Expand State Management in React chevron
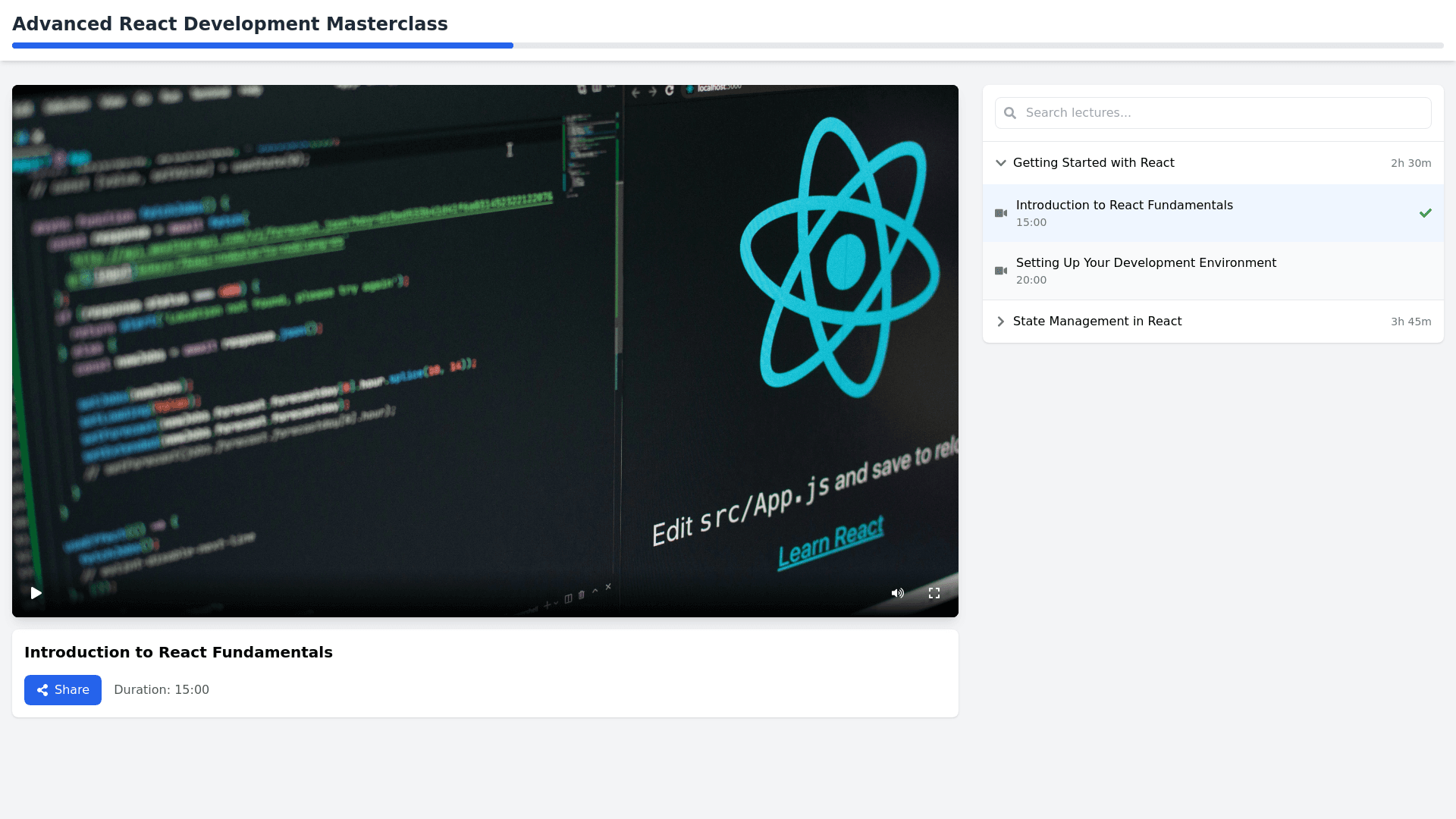 (x=1001, y=322)
